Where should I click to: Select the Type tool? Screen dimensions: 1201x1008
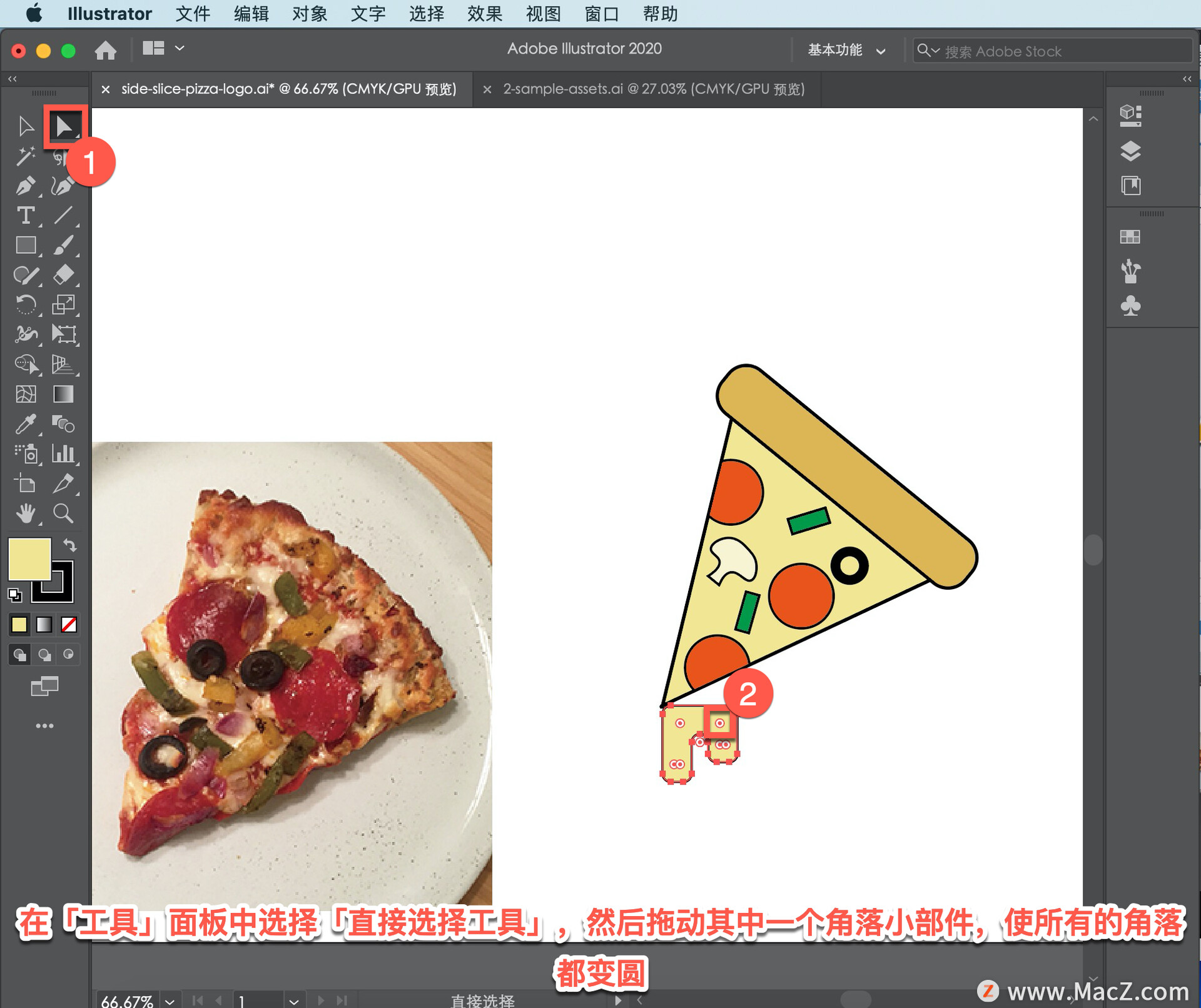tap(26, 216)
